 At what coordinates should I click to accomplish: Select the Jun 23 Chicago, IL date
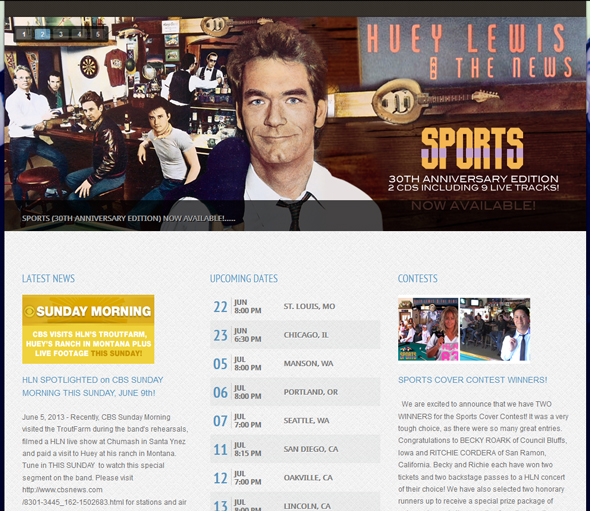pos(295,335)
